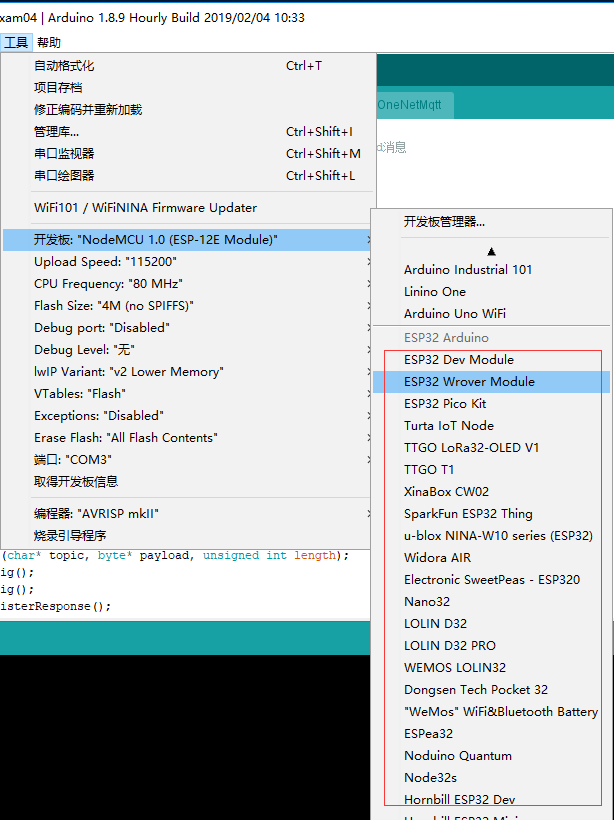Screen dimensions: 614x820
Task: Select Nano32 board
Action: [491, 602]
